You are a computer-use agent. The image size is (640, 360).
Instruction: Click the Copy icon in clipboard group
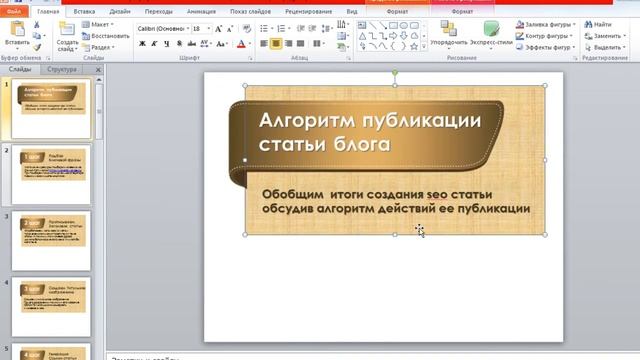[x=37, y=36]
